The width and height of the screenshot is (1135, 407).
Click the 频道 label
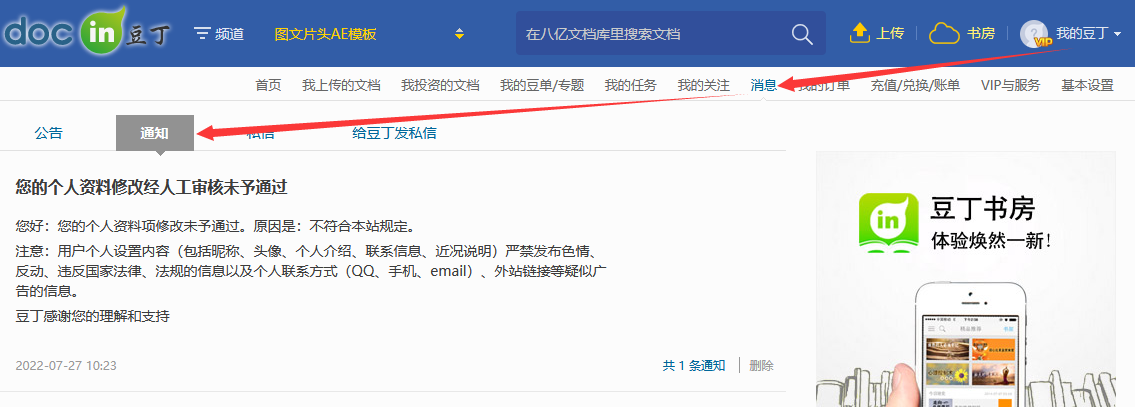pos(229,34)
